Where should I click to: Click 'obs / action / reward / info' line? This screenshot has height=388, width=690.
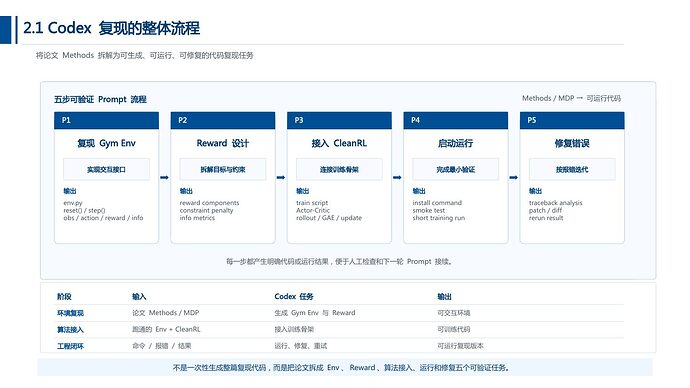(103, 218)
